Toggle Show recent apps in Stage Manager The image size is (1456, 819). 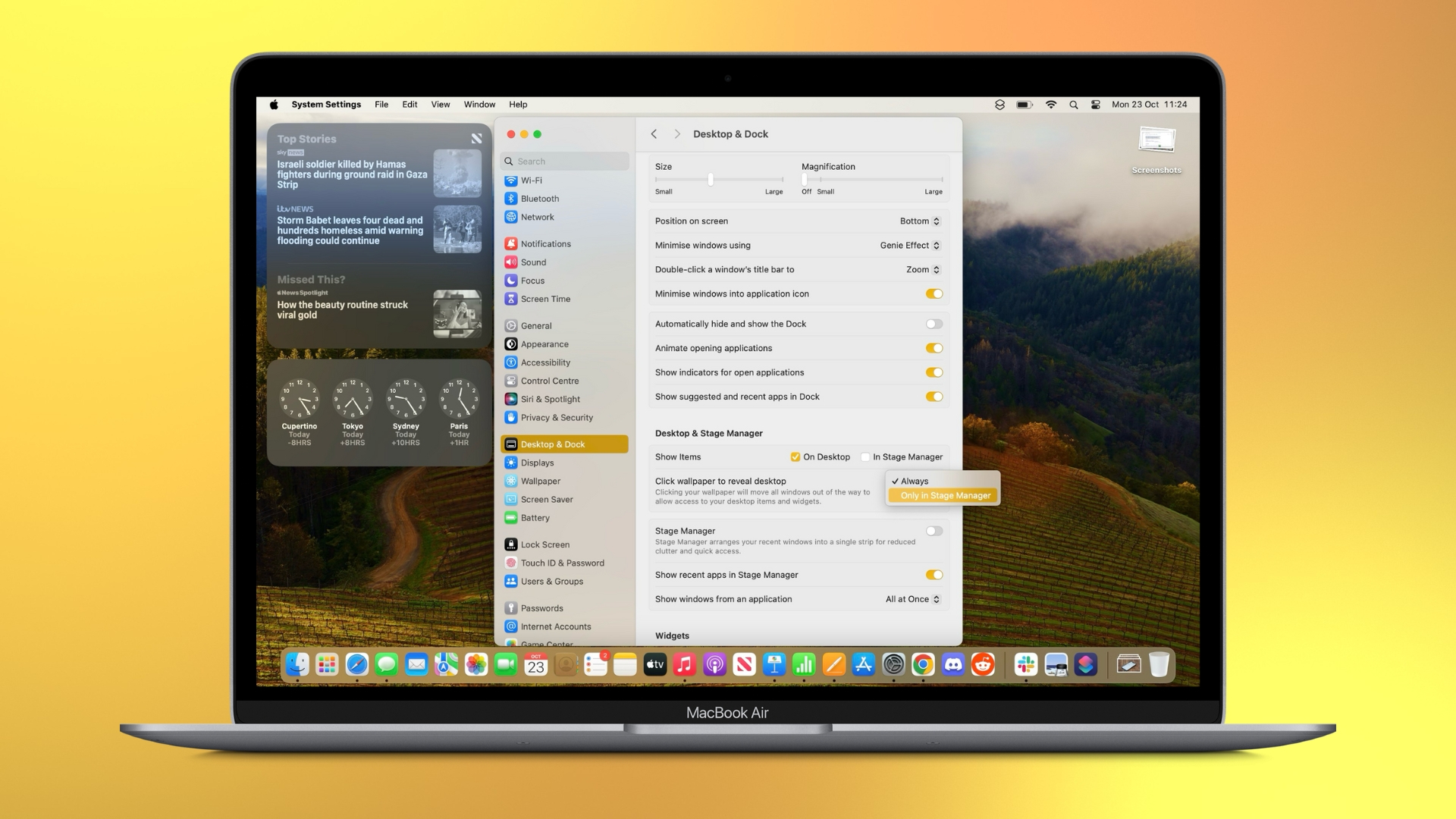tap(934, 575)
